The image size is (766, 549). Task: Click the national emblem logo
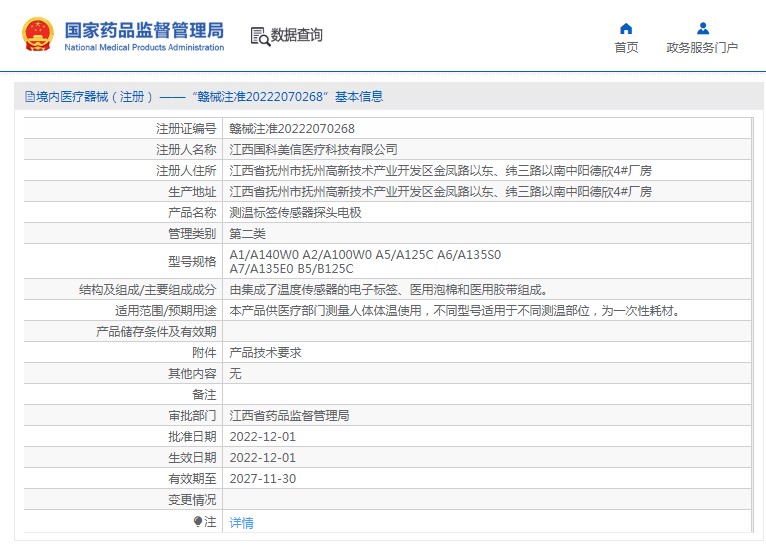pos(38,34)
